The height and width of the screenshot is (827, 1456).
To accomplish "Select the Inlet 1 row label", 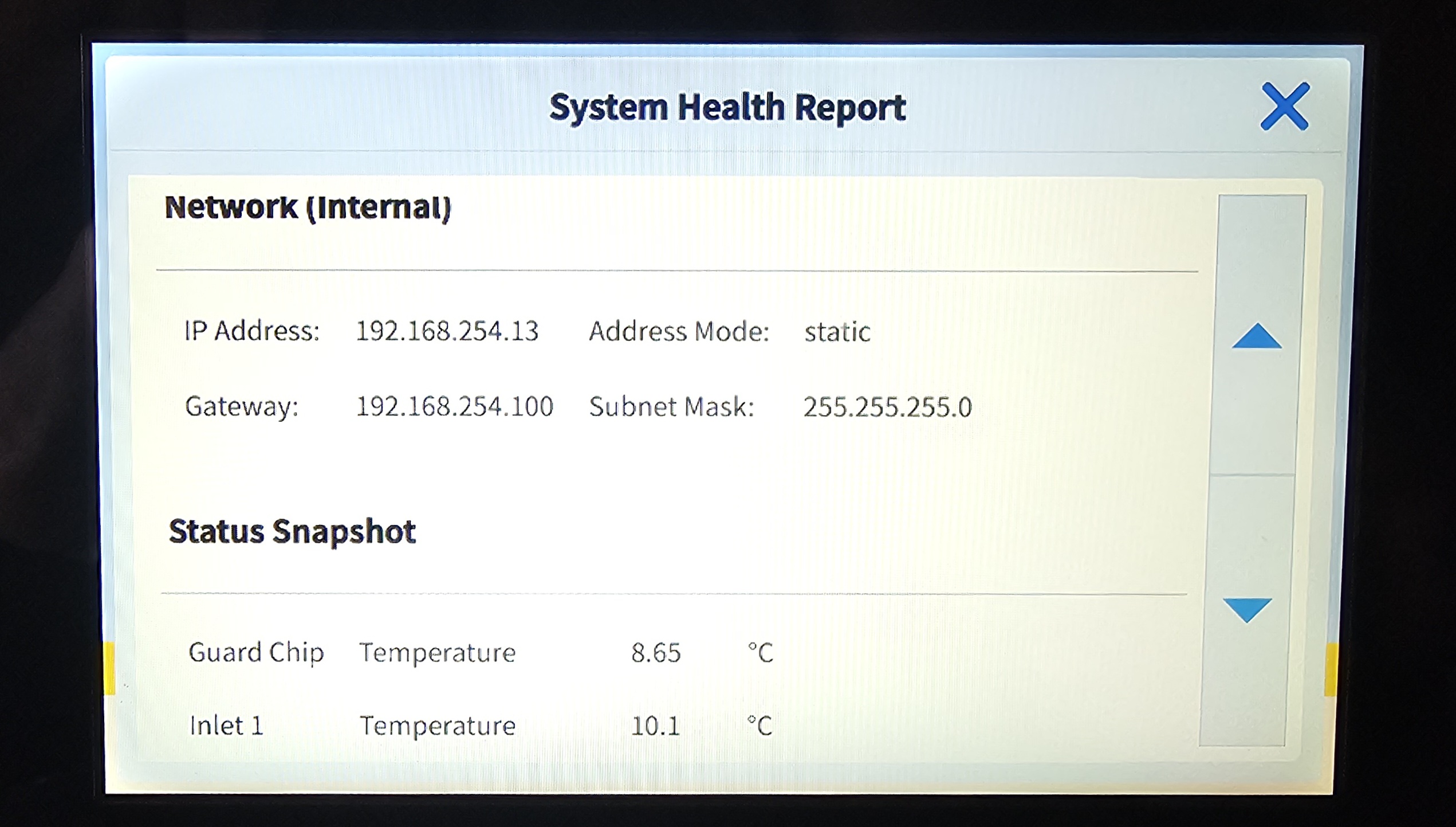I will click(x=226, y=726).
